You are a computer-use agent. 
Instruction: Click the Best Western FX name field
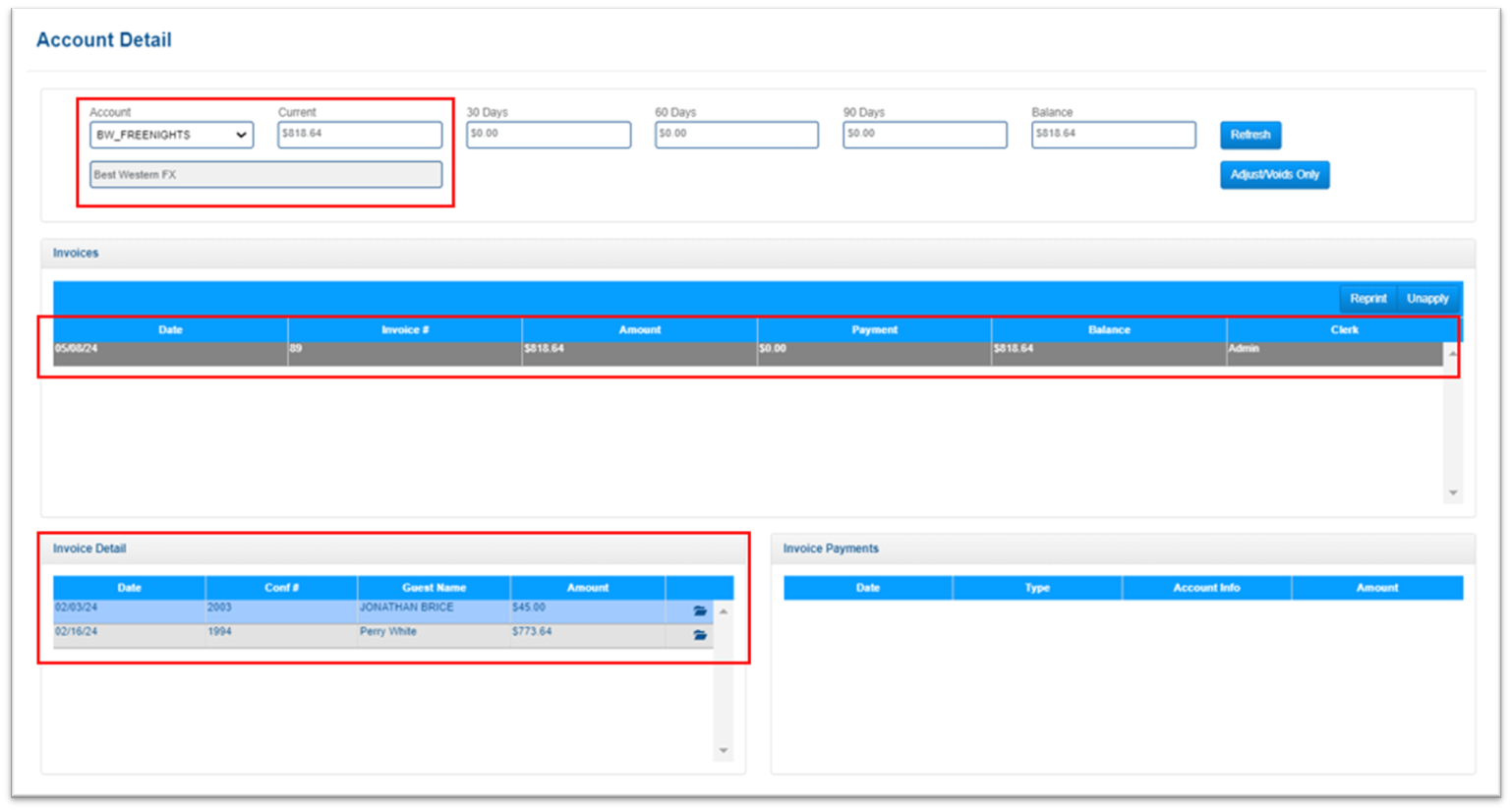[x=265, y=175]
